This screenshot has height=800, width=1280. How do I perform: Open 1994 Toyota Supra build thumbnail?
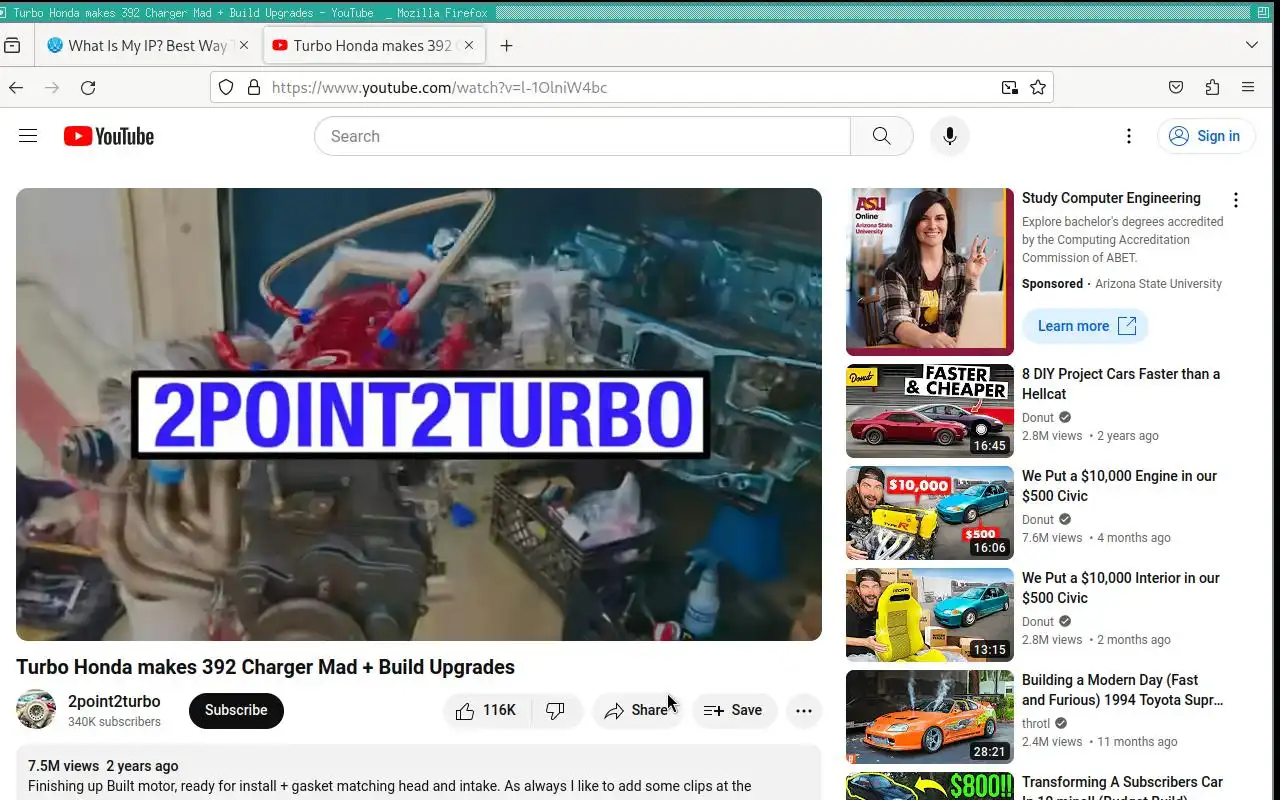coord(930,718)
